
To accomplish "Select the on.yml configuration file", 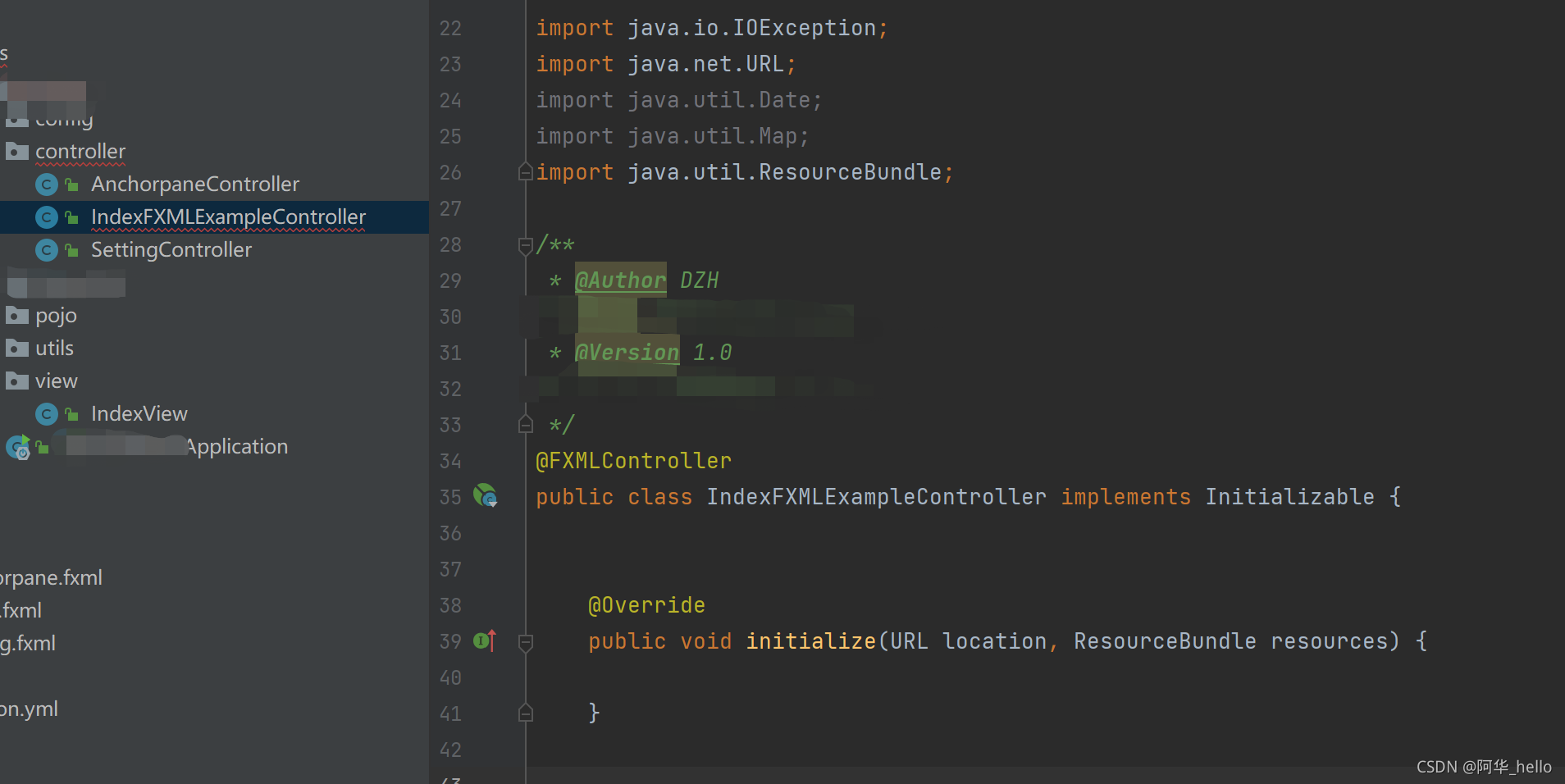I will click(29, 709).
